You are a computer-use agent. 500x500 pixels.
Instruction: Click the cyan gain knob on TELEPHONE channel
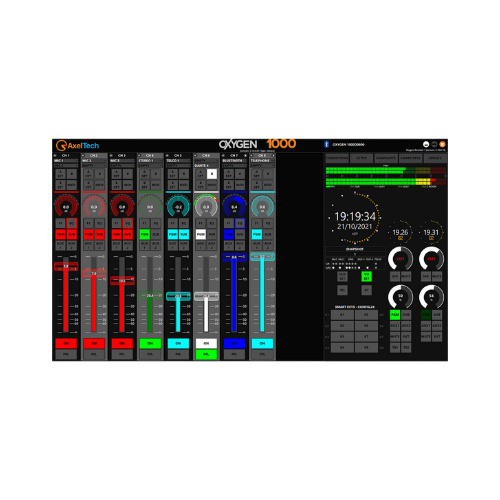point(262,206)
